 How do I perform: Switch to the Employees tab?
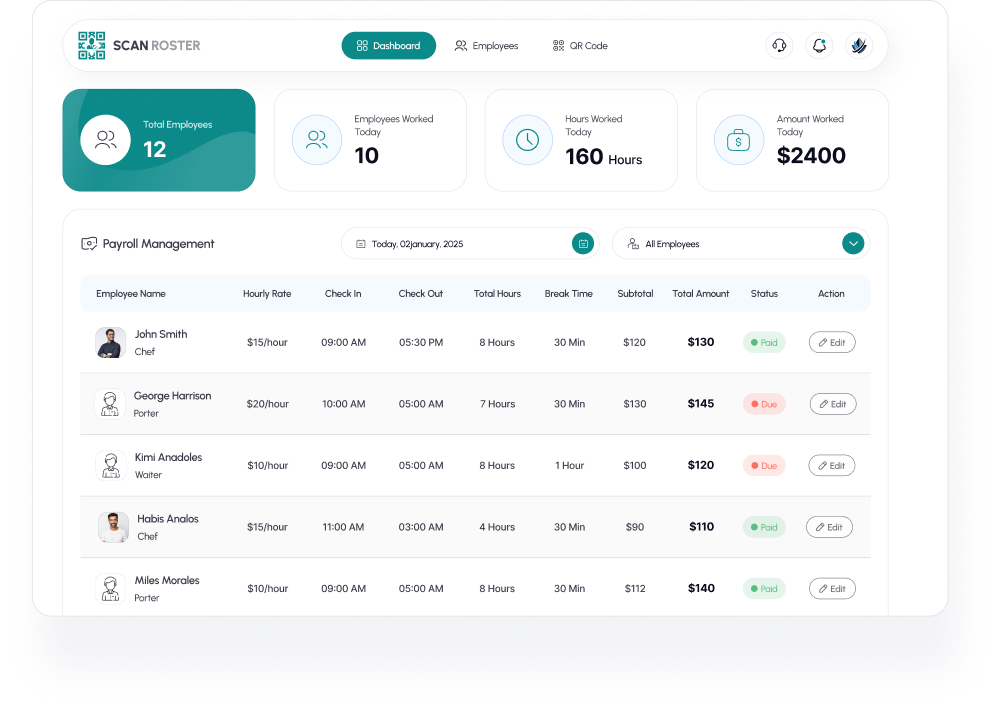[x=486, y=45]
